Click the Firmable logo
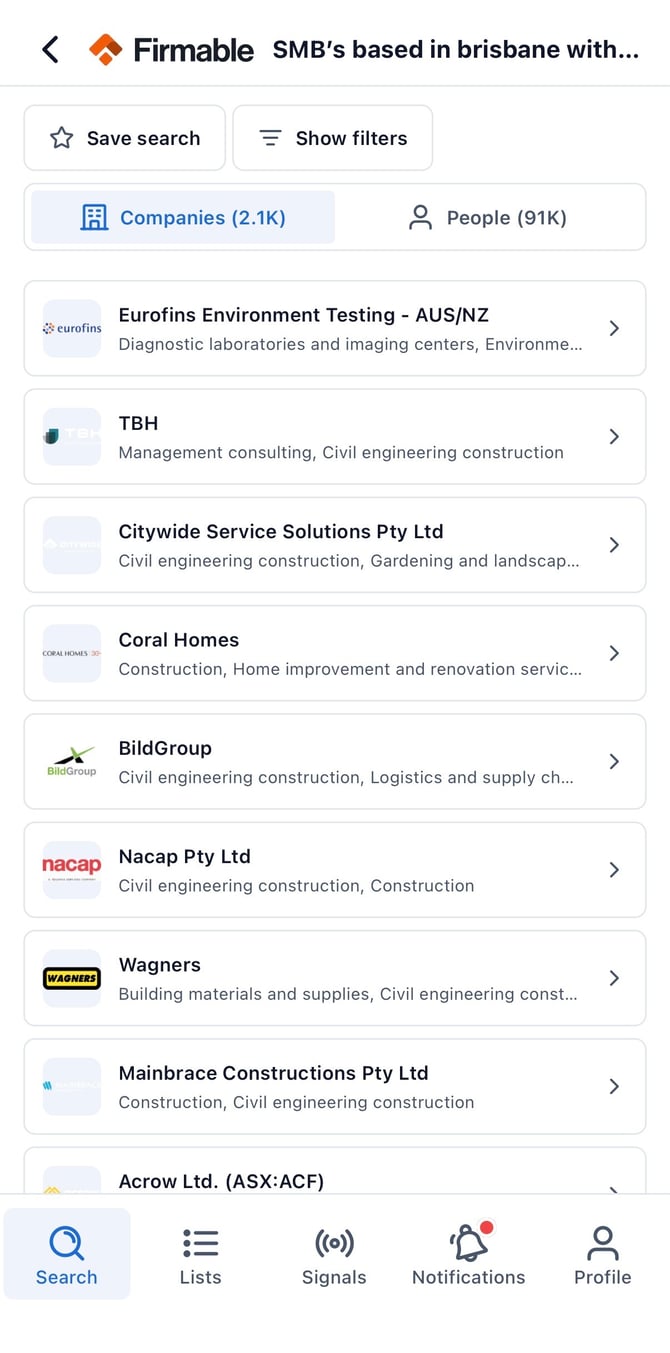670x1353 pixels. pyautogui.click(x=171, y=49)
